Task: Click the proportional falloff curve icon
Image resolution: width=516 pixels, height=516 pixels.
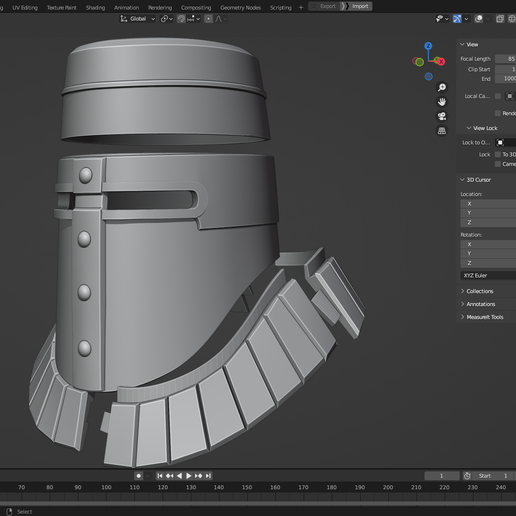Action: 220,19
